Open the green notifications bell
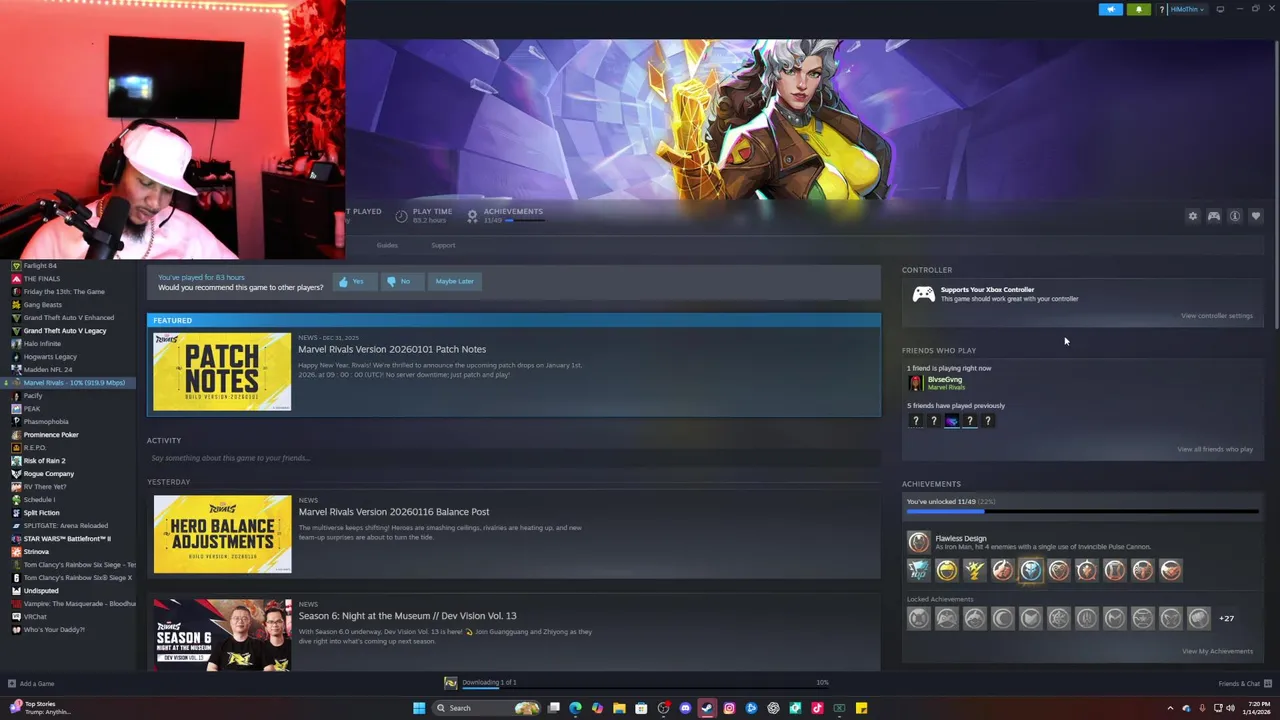Viewport: 1280px width, 720px height. click(1138, 9)
